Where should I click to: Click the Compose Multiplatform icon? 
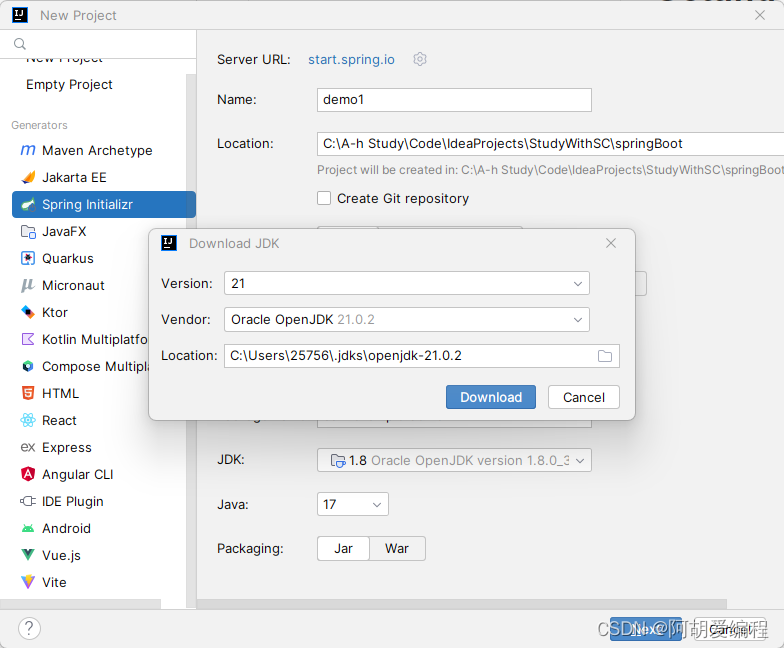click(x=28, y=366)
